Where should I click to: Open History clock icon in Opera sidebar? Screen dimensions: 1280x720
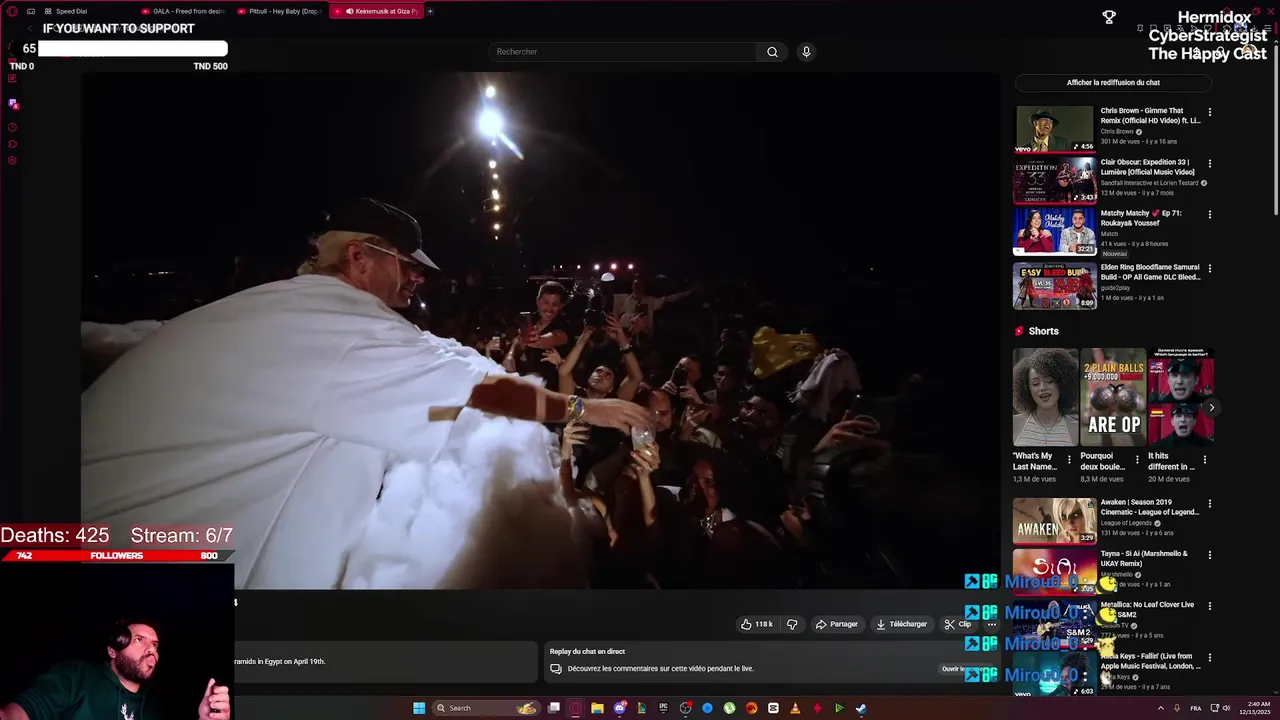coord(12,127)
